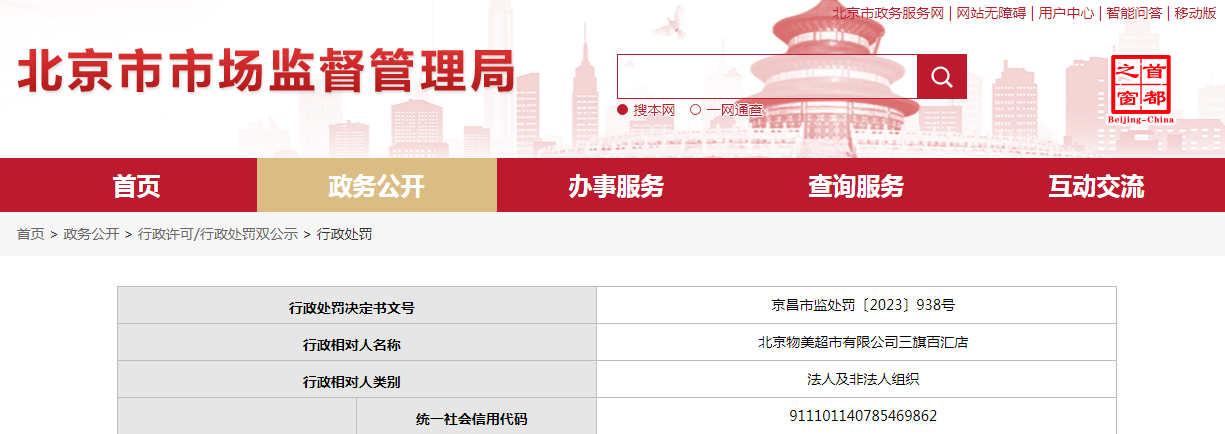Switch to 互动交流 navigation tab
The image size is (1225, 434).
tap(1097, 186)
